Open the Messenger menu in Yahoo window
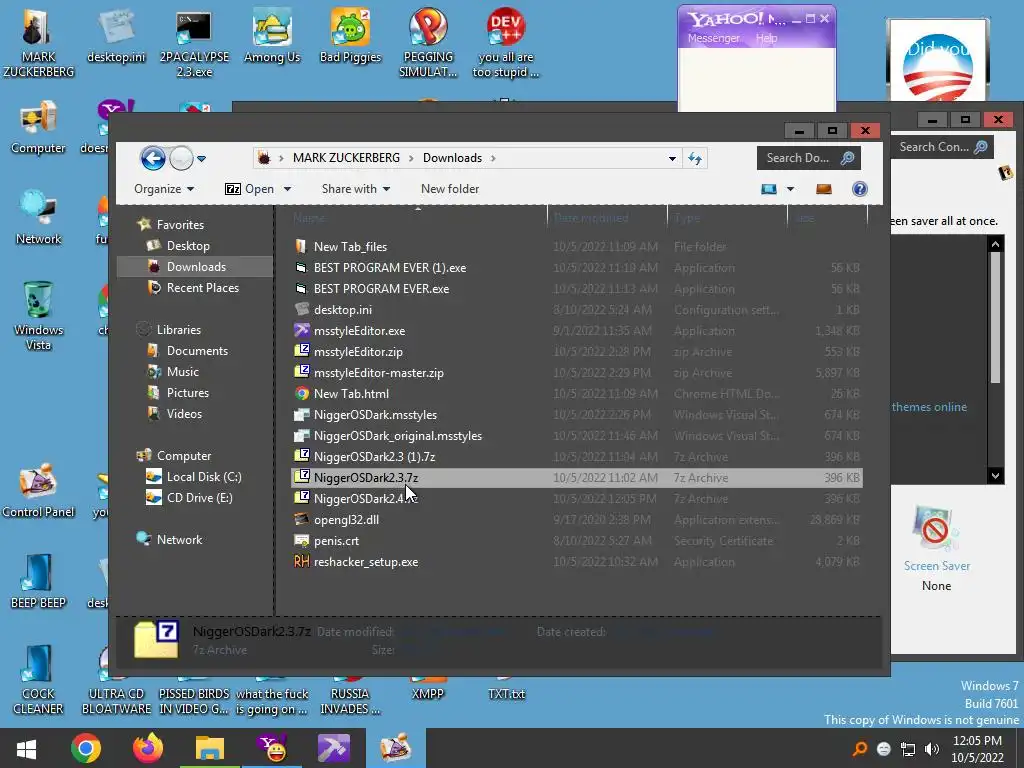Image resolution: width=1024 pixels, height=768 pixels. pos(713,38)
